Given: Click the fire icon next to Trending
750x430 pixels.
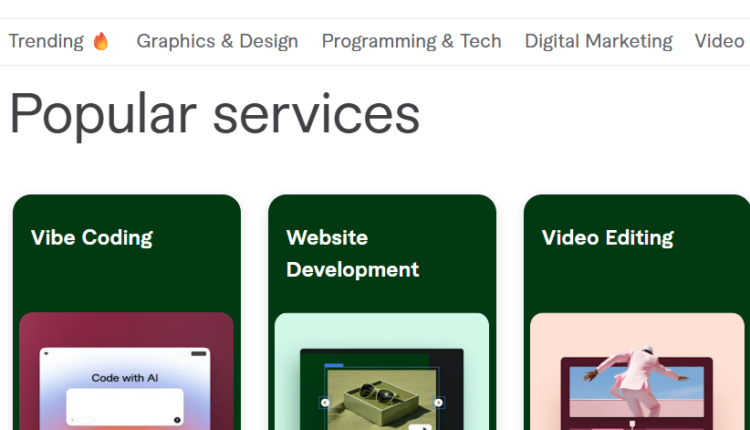Looking at the screenshot, I should click(x=100, y=41).
